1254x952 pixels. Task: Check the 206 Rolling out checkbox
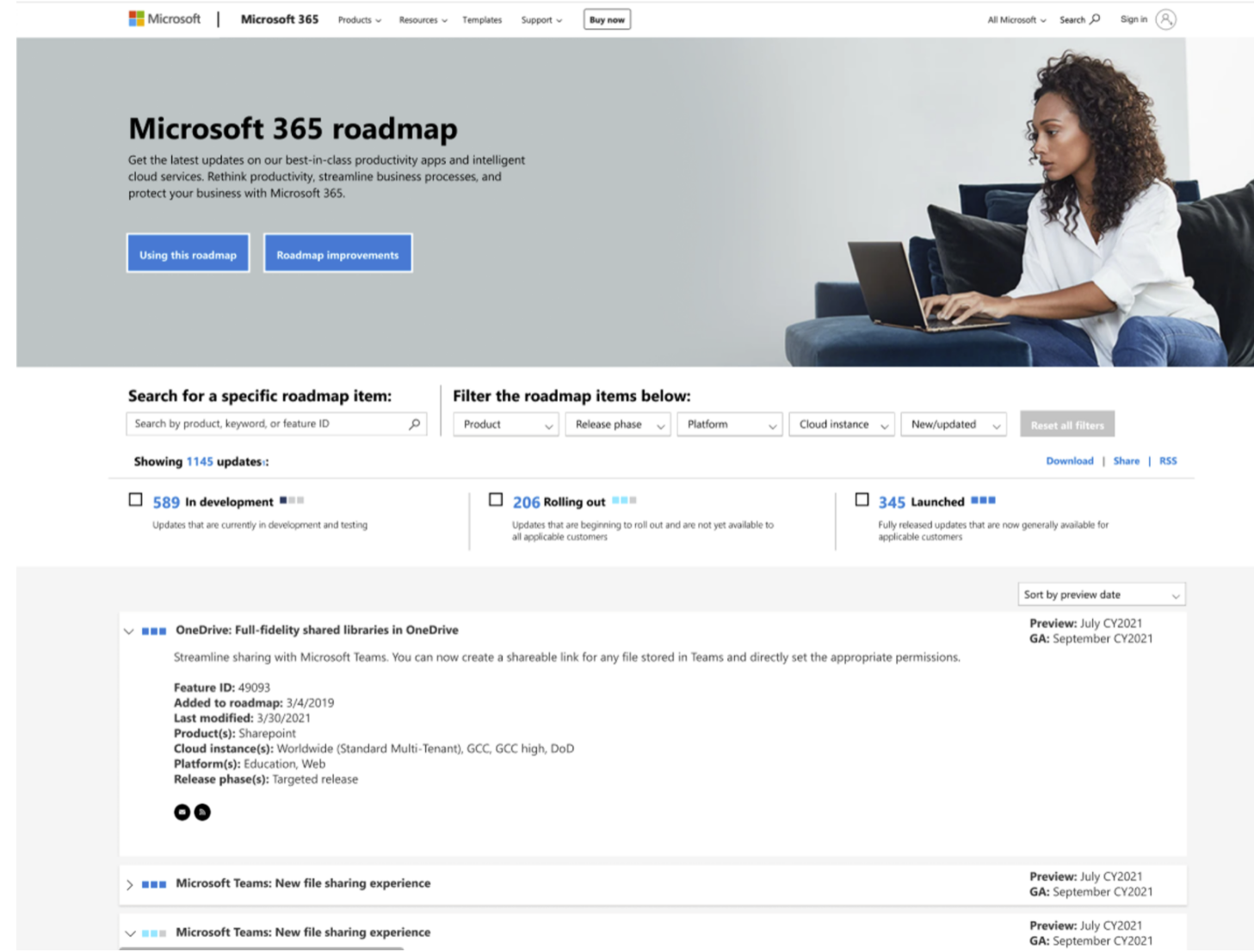tap(496, 499)
